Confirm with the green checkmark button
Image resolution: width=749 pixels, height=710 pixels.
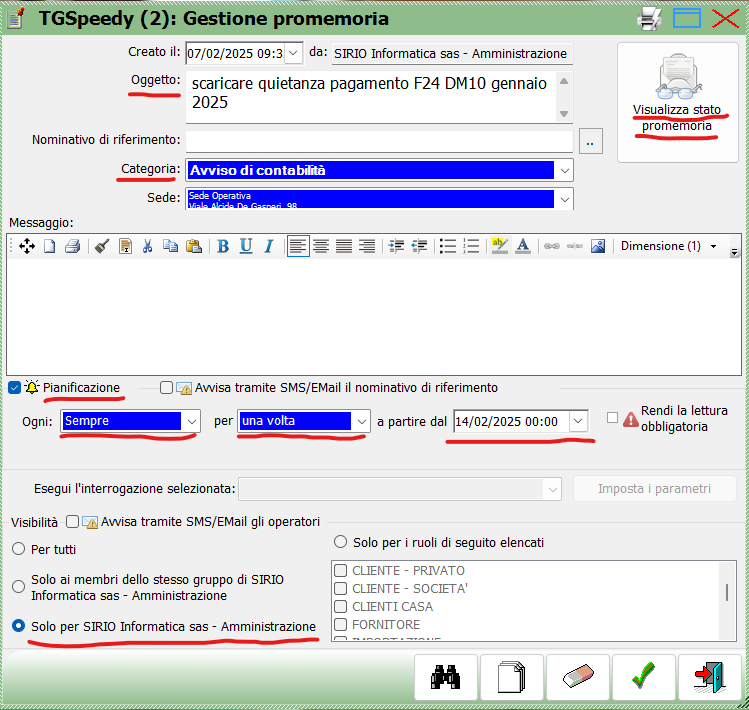pyautogui.click(x=644, y=678)
